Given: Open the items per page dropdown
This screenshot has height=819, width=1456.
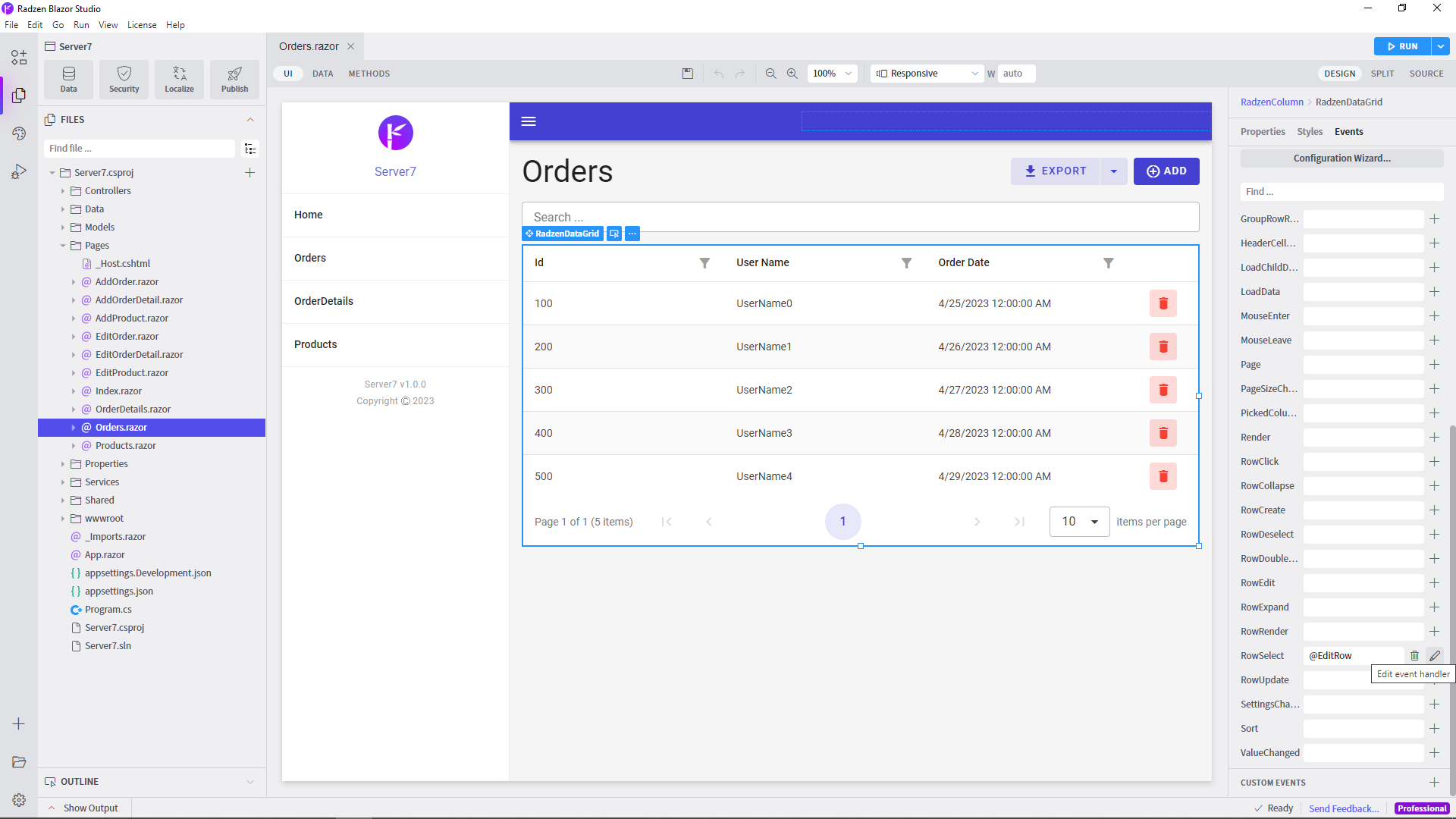Looking at the screenshot, I should click(1079, 522).
